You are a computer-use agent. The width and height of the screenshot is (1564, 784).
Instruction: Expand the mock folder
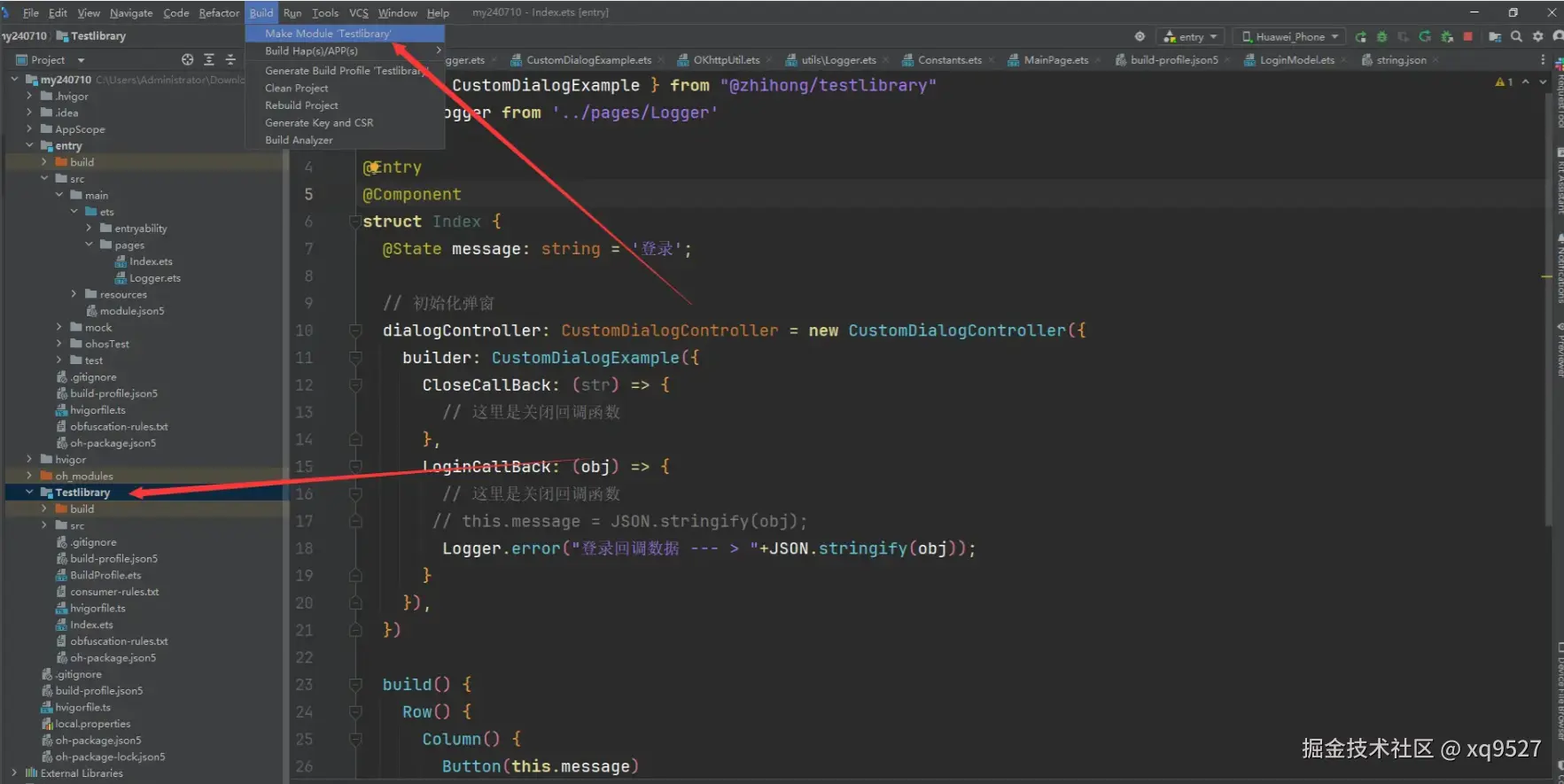point(59,327)
